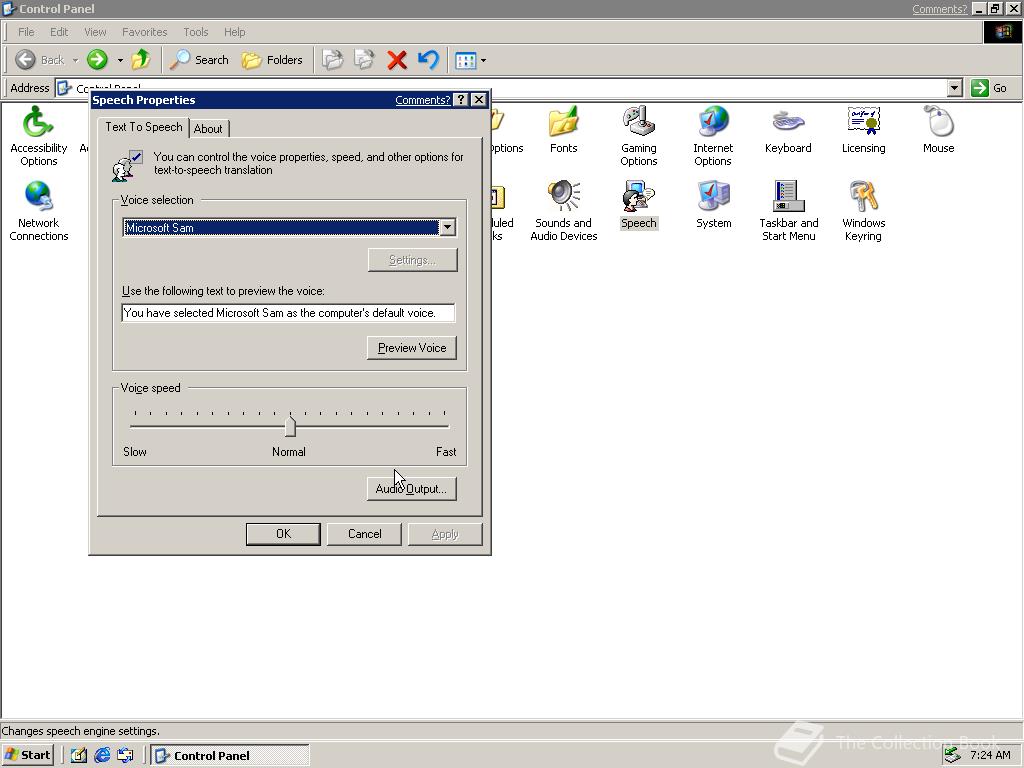1024x768 pixels.
Task: Select the Speech icon in Control Panel
Action: click(x=638, y=204)
